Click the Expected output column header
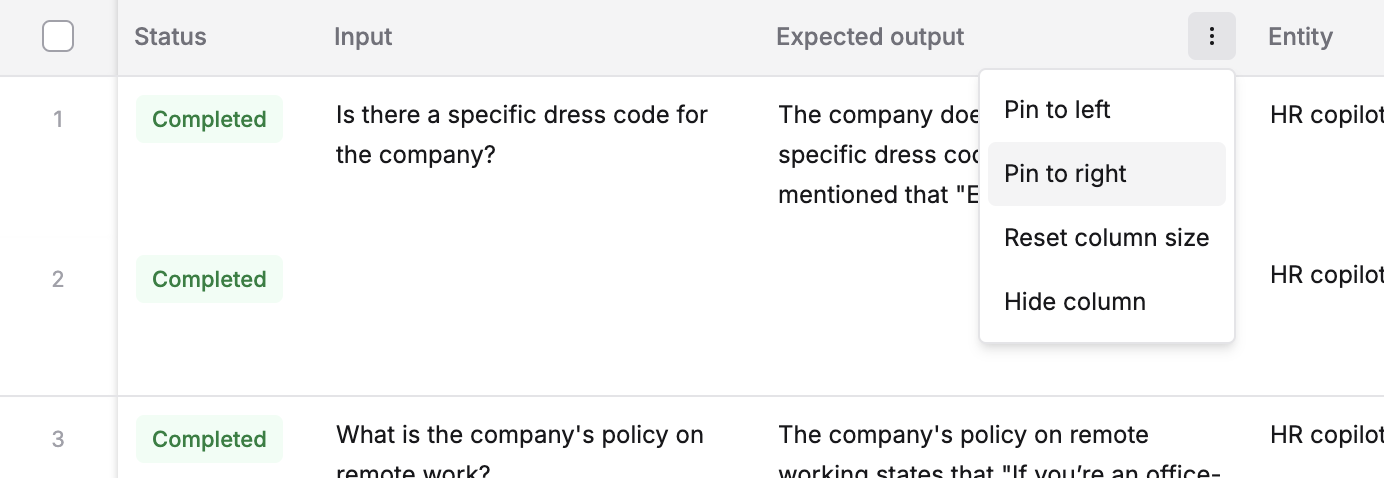This screenshot has height=478, width=1384. (870, 37)
